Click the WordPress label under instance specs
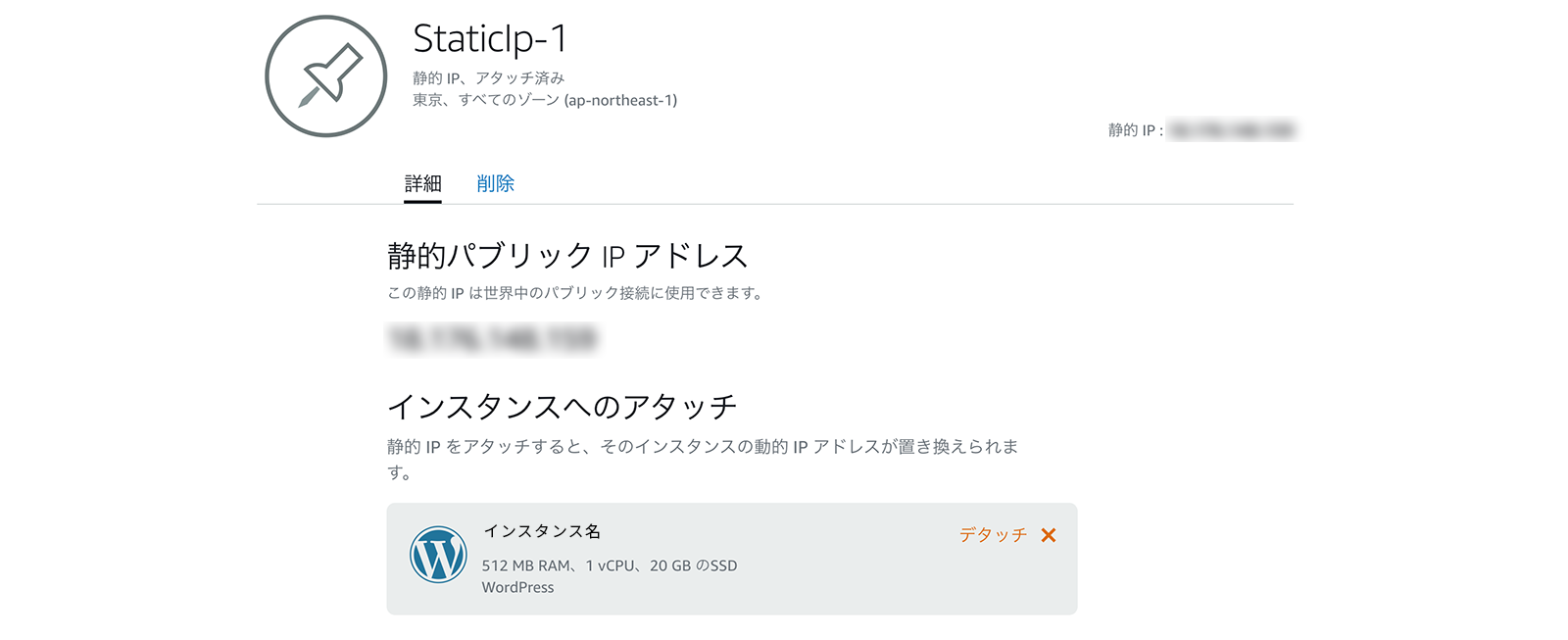 click(517, 587)
